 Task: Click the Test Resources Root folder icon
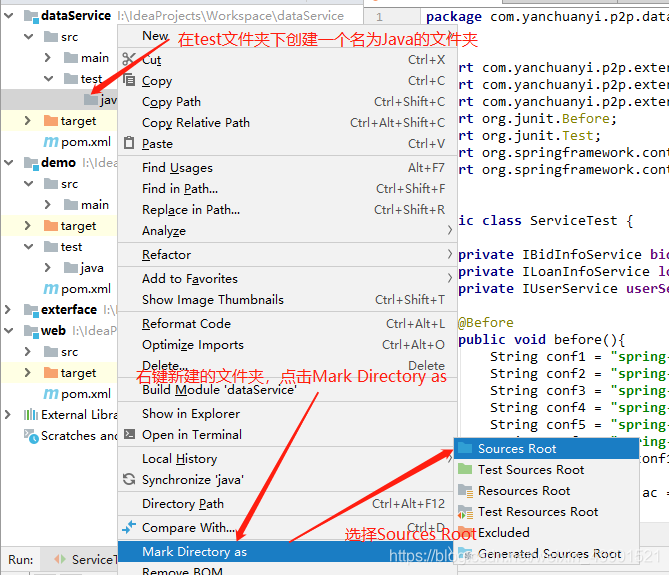tap(465, 512)
